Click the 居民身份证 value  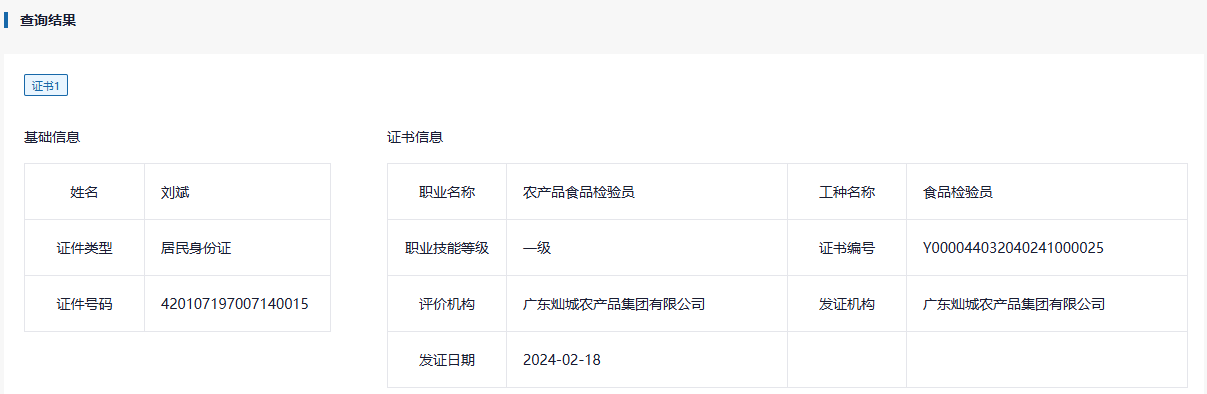(x=196, y=248)
